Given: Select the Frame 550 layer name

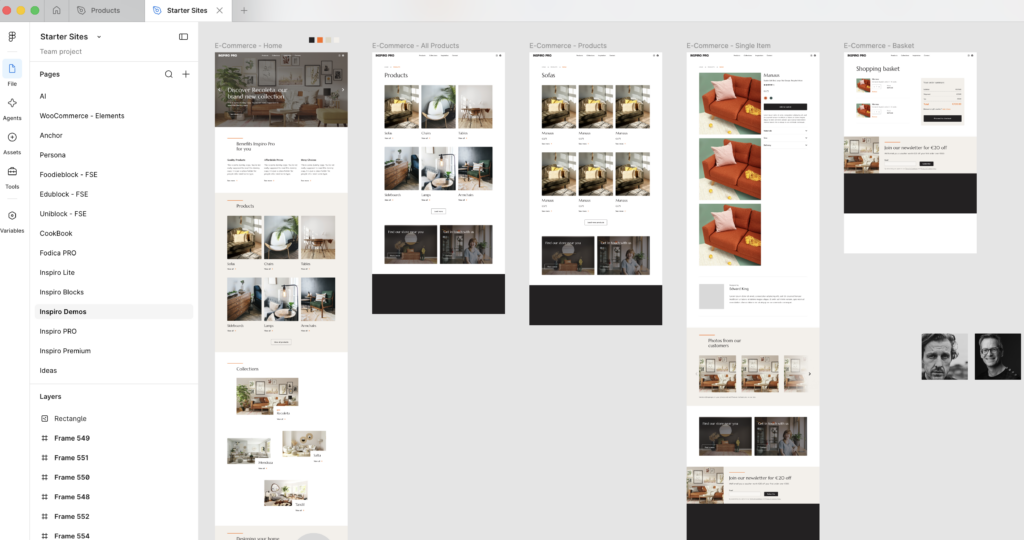Looking at the screenshot, I should pyautogui.click(x=72, y=477).
